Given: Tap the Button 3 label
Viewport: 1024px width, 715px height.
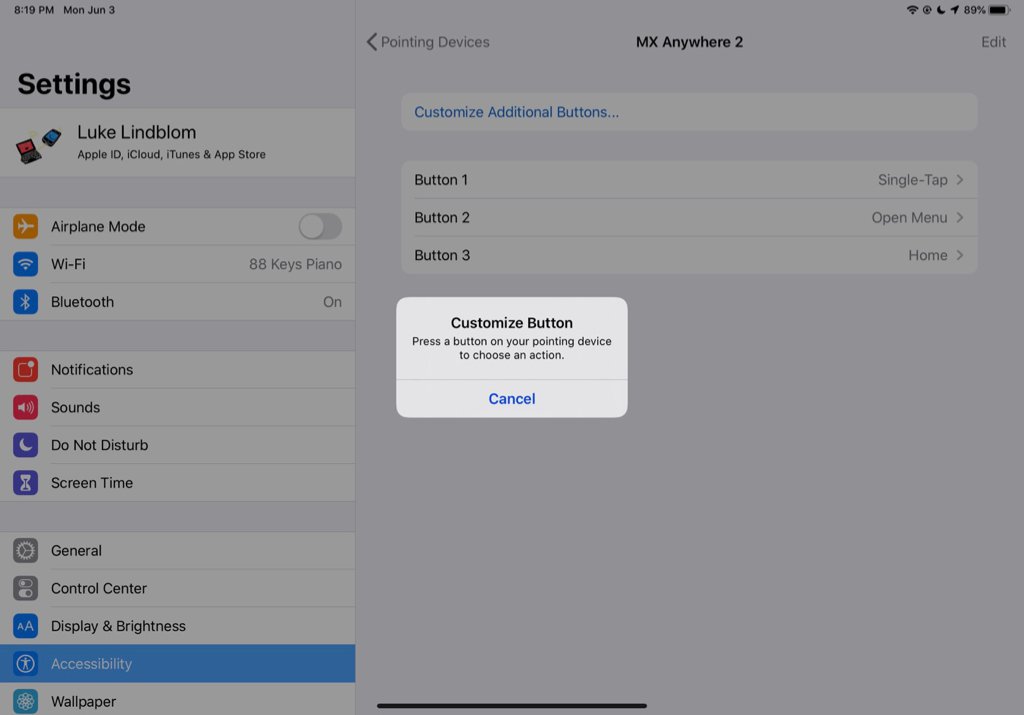Looking at the screenshot, I should pos(442,255).
